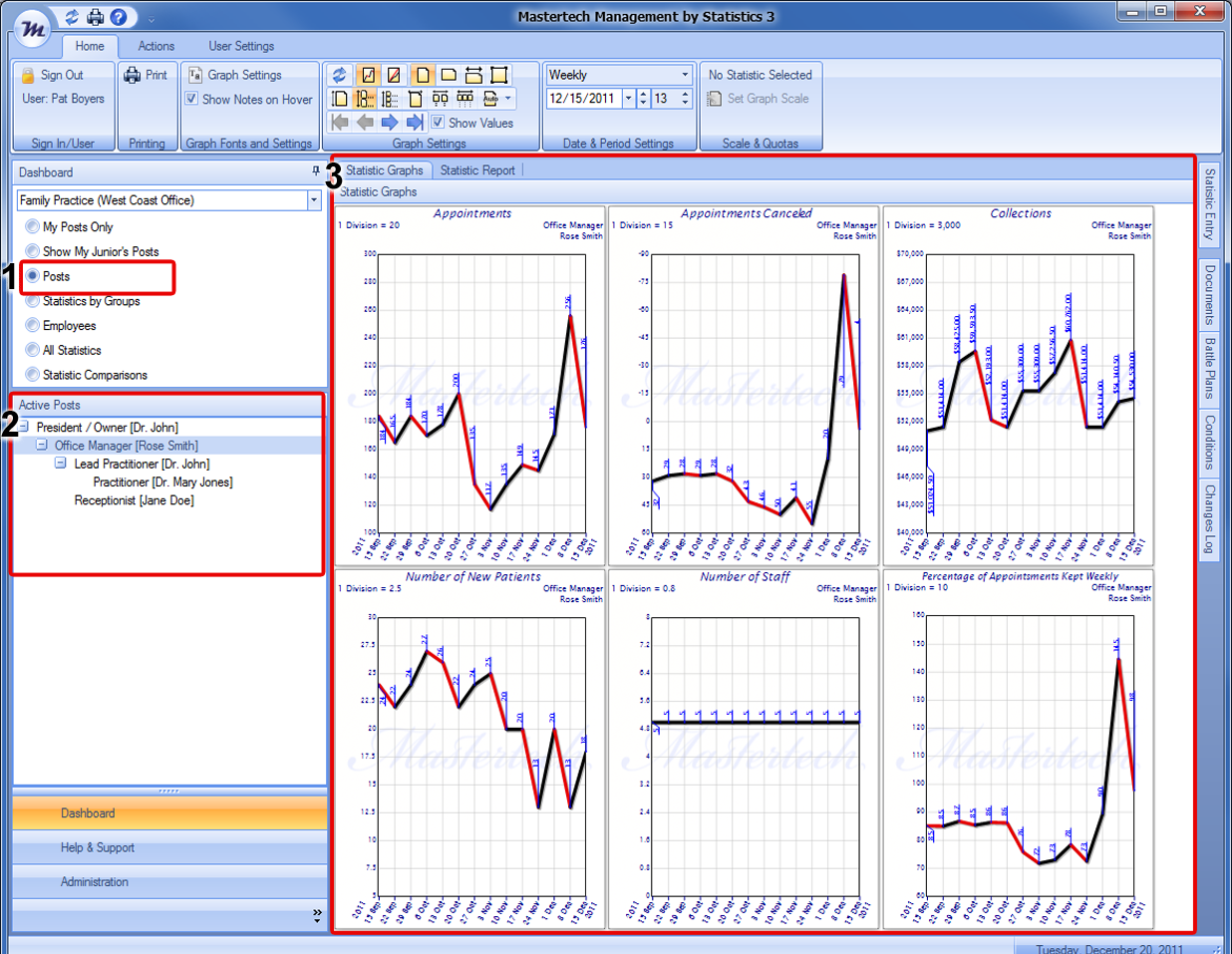Switch to the Statistic Report tab
This screenshot has width=1232, height=954.
pyautogui.click(x=477, y=170)
